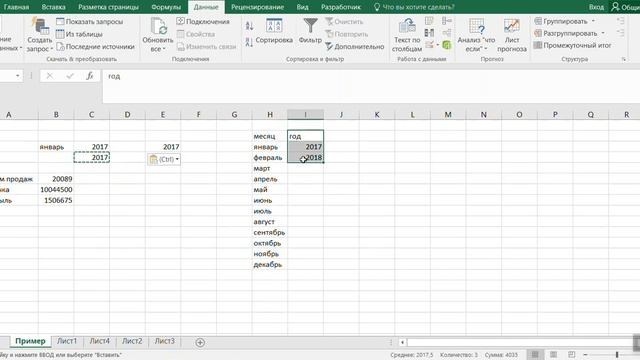Expand Группировать dropdown arrow

point(593,21)
